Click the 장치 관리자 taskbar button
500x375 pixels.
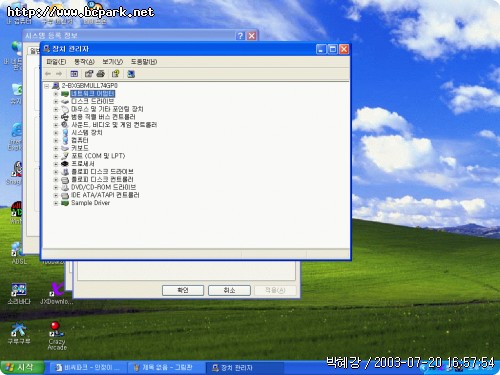coord(245,368)
